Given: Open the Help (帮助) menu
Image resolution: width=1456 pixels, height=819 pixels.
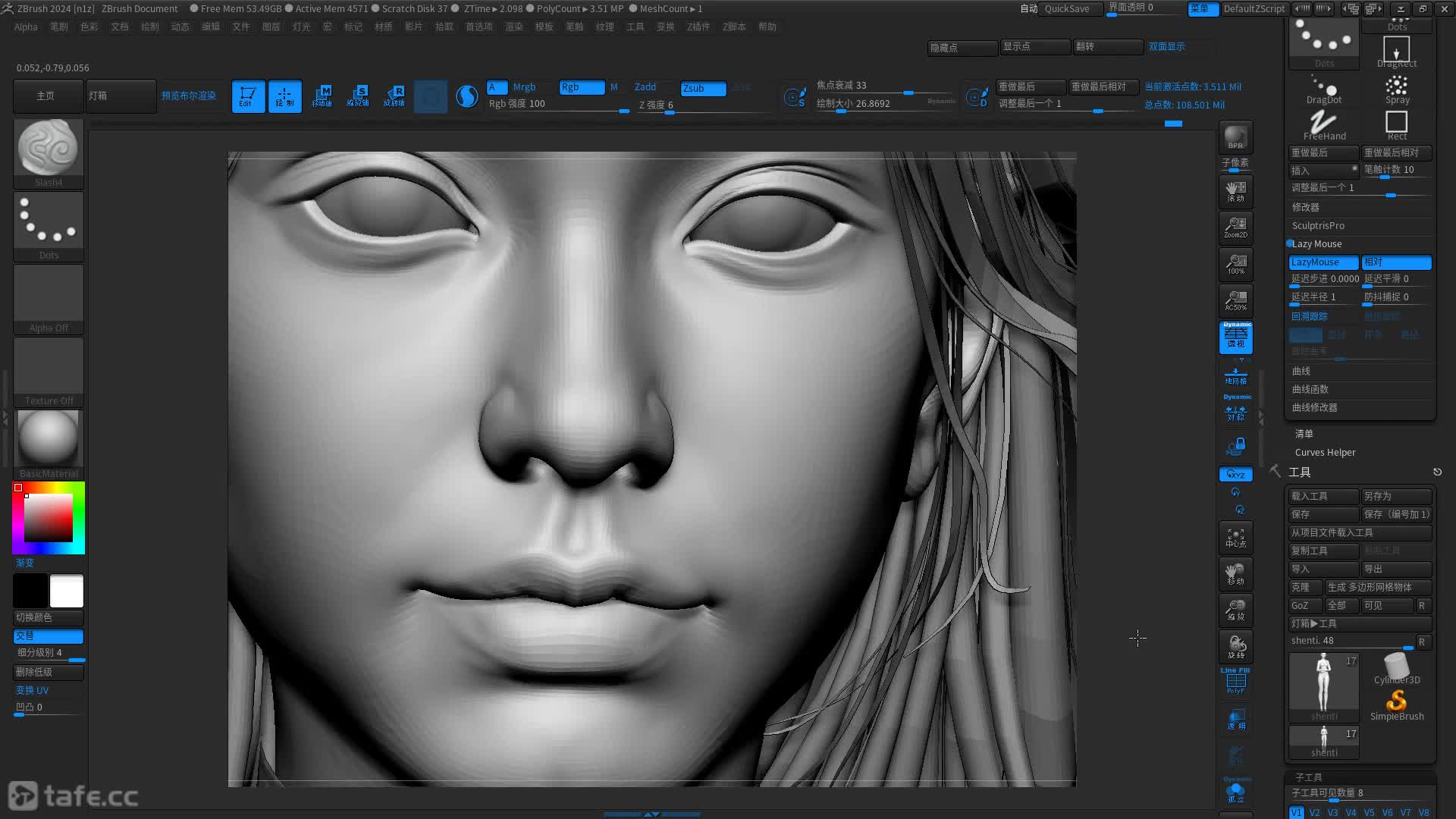Looking at the screenshot, I should point(767,27).
